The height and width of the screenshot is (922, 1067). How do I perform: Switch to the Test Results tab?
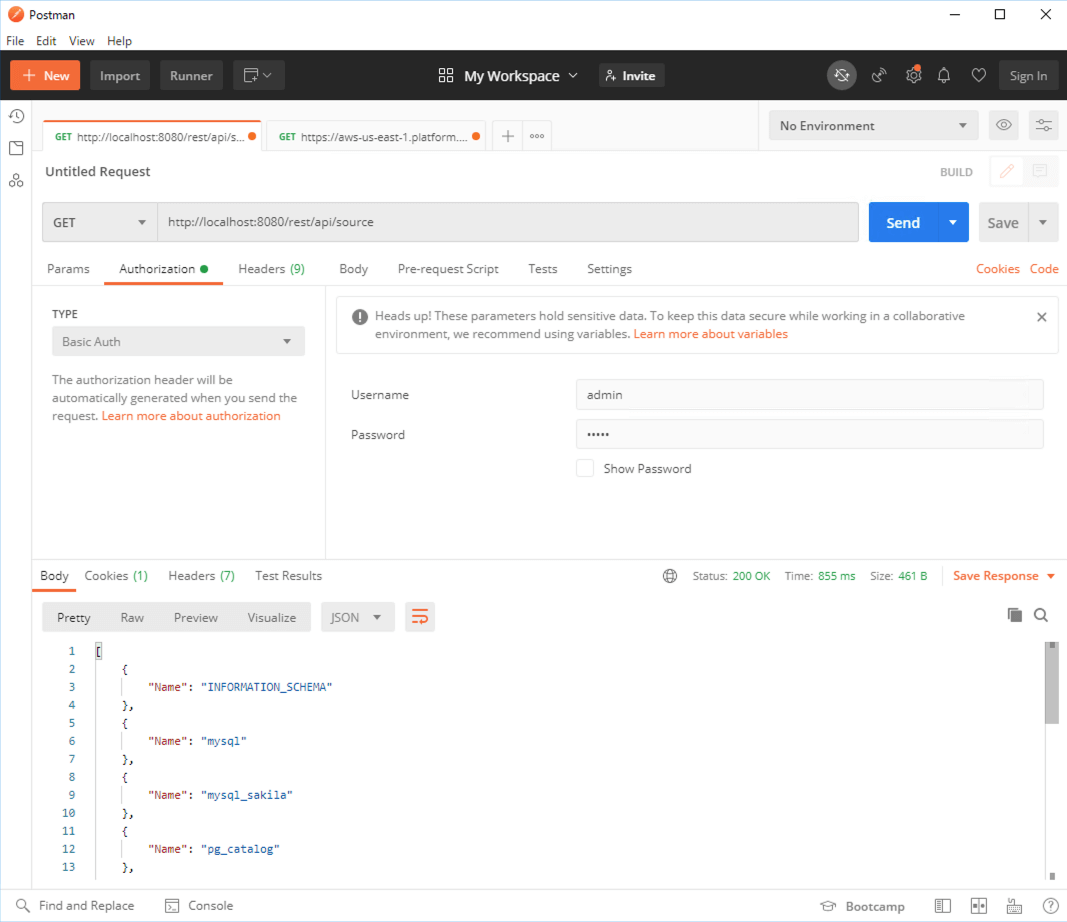coord(288,575)
